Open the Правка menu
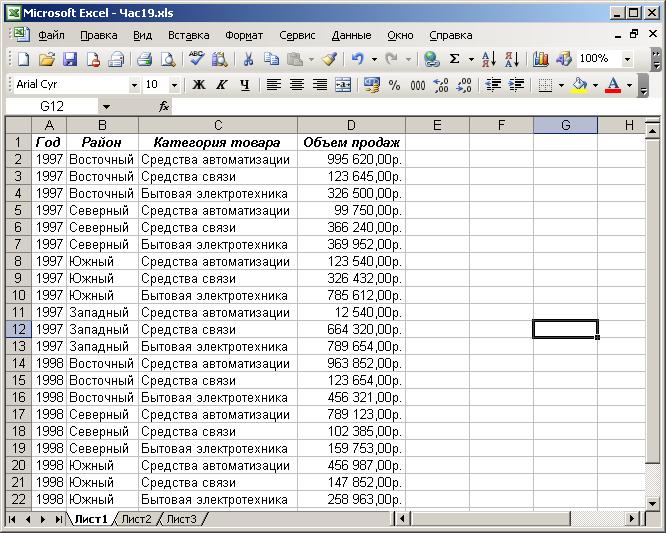 [99, 35]
